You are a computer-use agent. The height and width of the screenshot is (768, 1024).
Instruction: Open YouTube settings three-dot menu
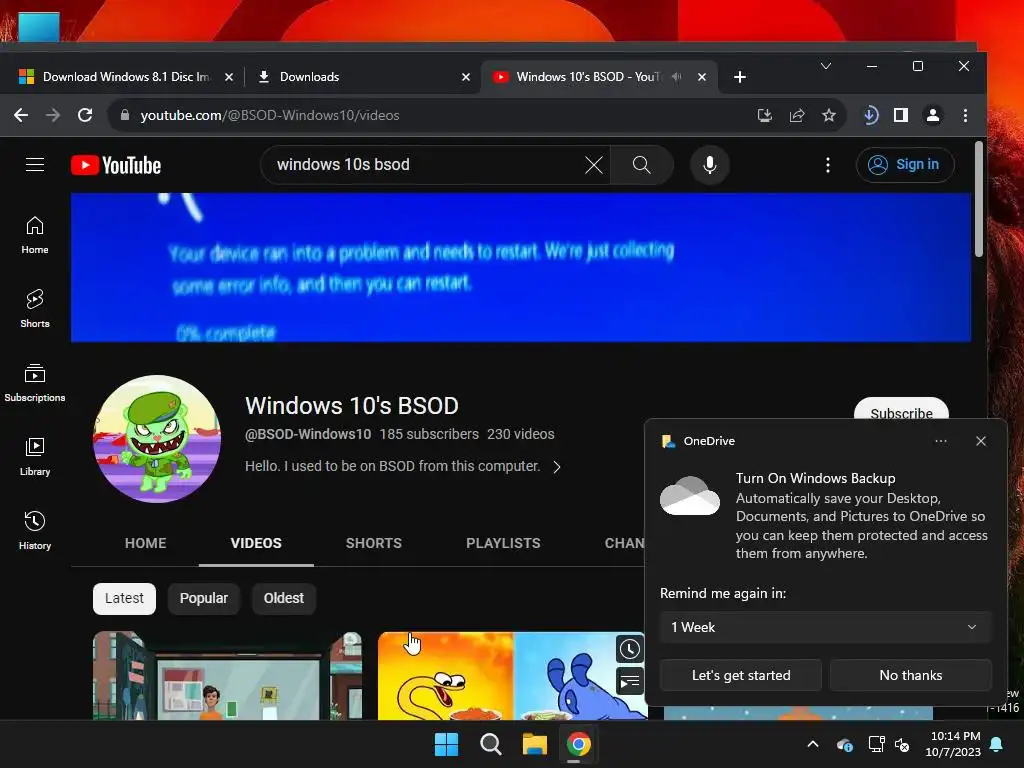(828, 165)
